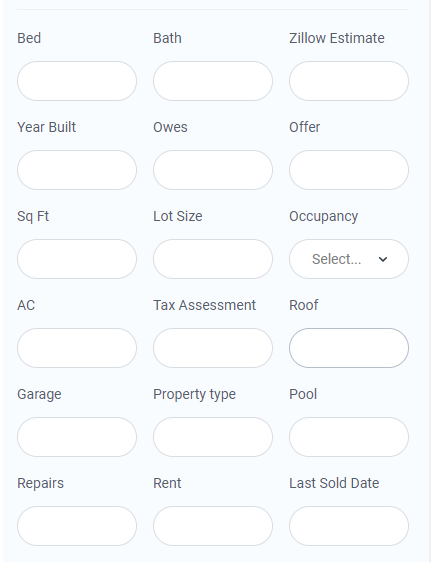Click the Offer text field
Viewport: 432px width, 562px height.
pos(349,170)
